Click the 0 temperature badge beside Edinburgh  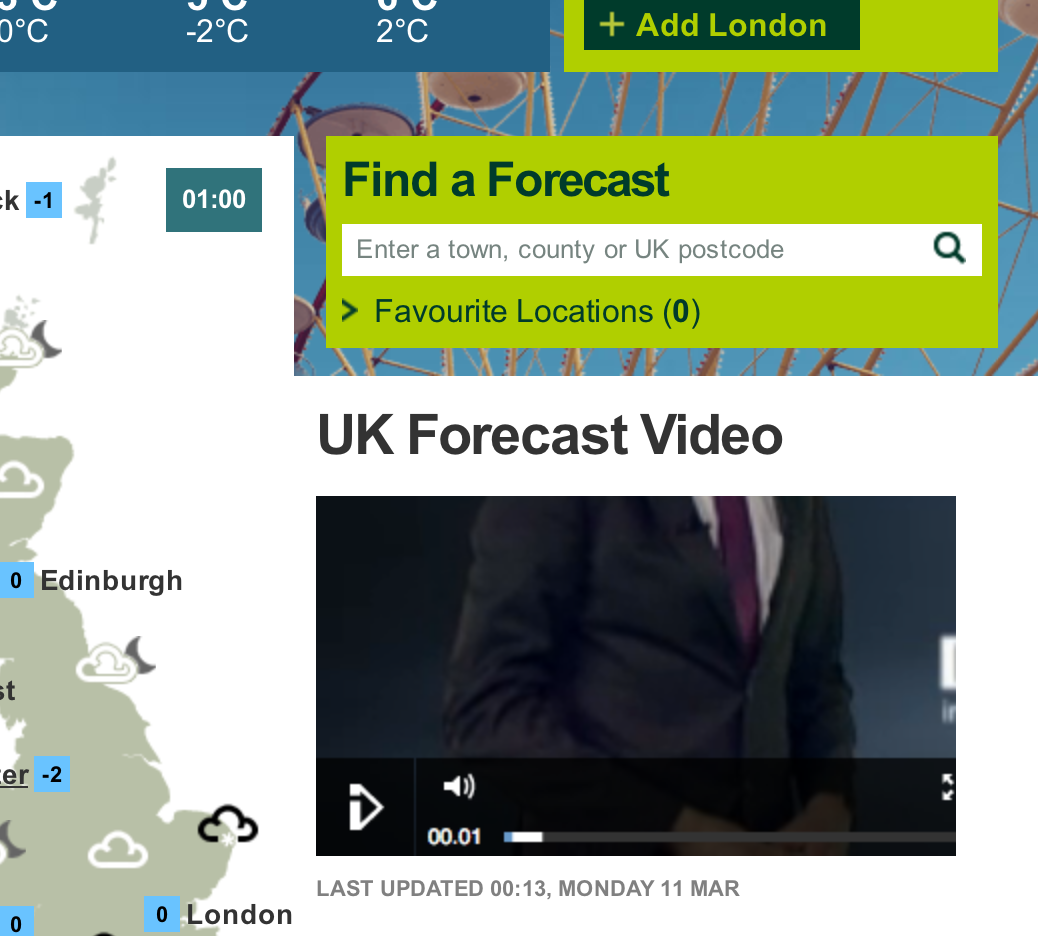(16, 581)
